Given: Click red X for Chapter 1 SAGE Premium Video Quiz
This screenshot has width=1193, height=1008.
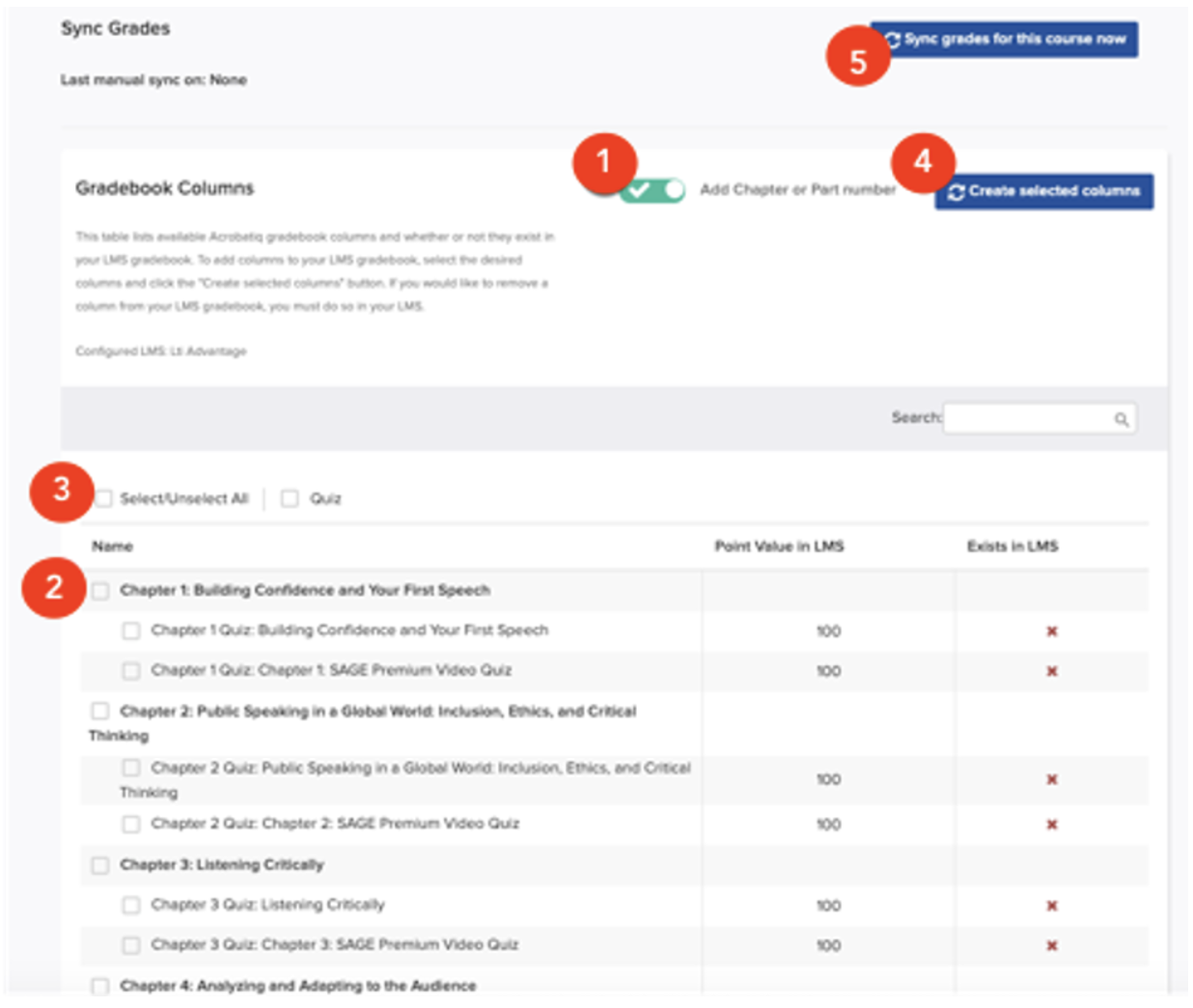Looking at the screenshot, I should point(1051,671).
